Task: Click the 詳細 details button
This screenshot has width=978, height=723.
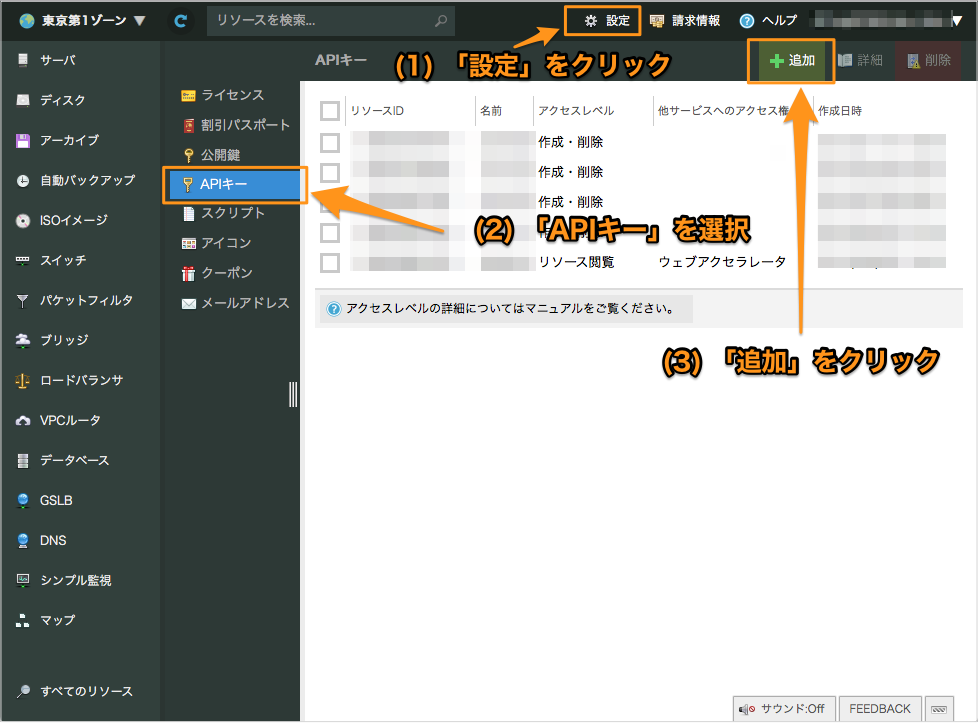Action: [860, 61]
